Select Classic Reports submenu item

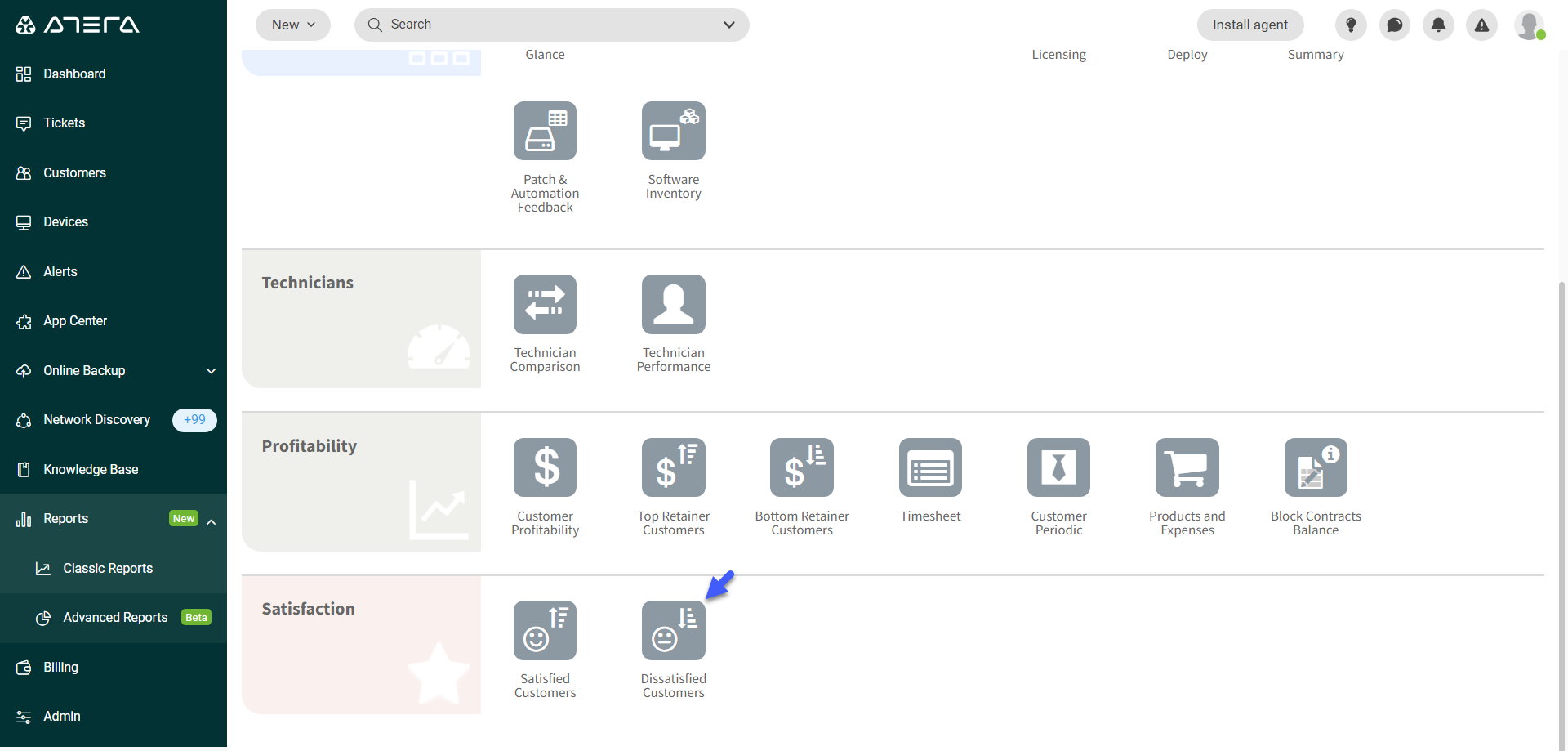pos(114,568)
